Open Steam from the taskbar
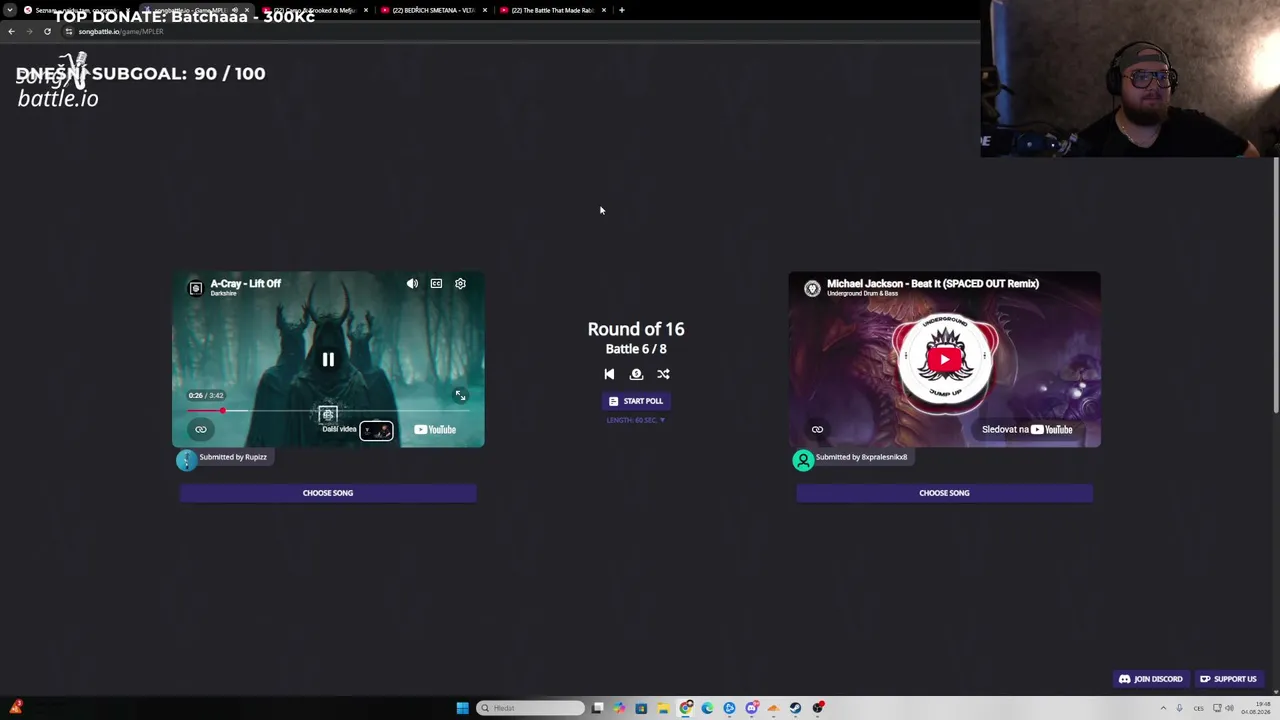This screenshot has height=720, width=1280. [x=795, y=708]
